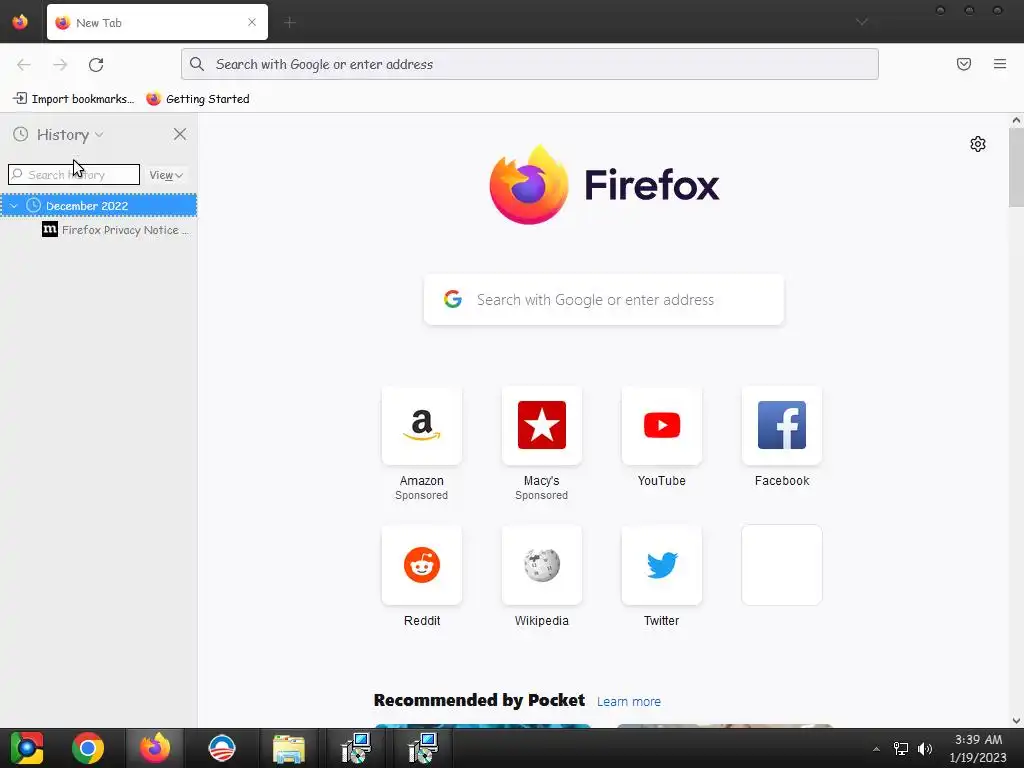Click the Google search box on page
This screenshot has width=1024, height=768.
(x=604, y=300)
